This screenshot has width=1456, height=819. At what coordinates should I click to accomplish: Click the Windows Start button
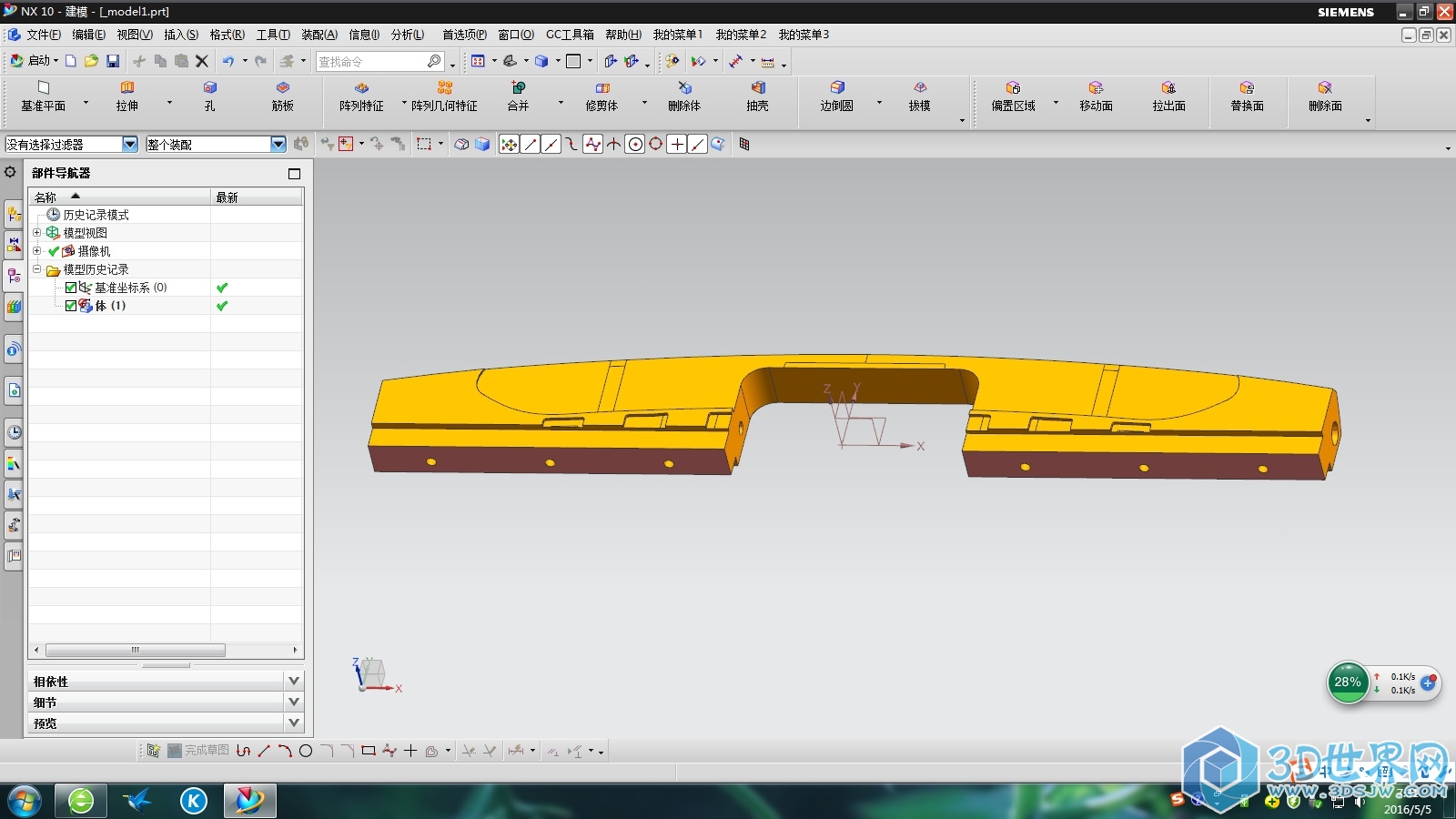click(24, 801)
